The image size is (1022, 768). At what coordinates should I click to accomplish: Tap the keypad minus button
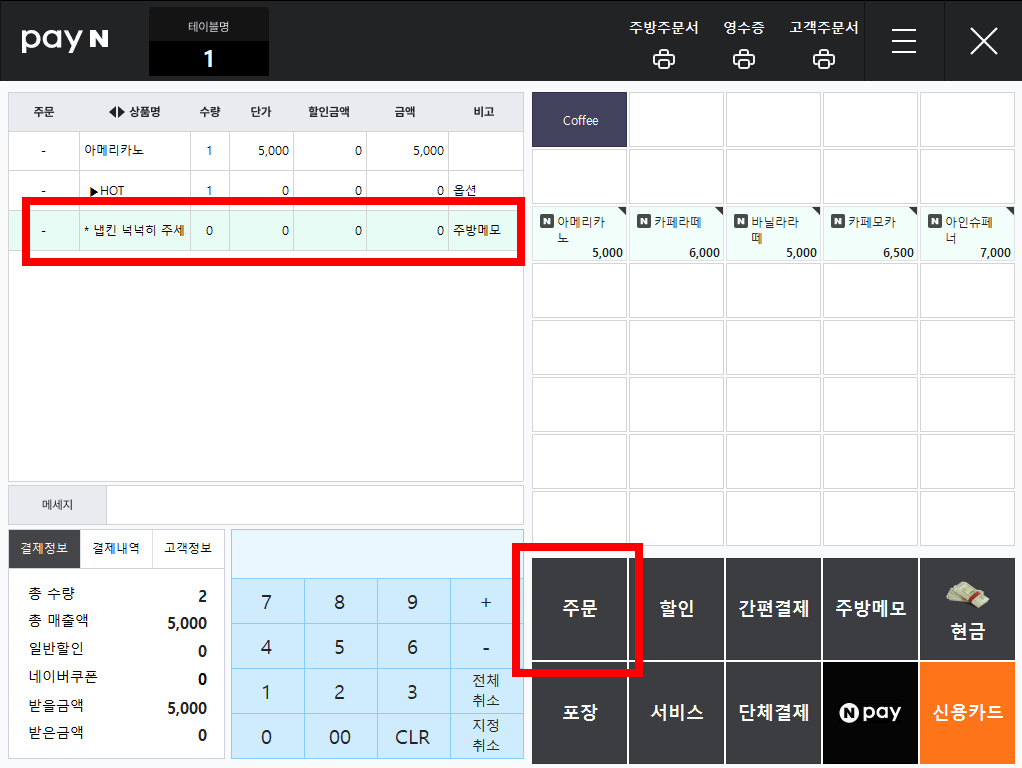click(486, 647)
